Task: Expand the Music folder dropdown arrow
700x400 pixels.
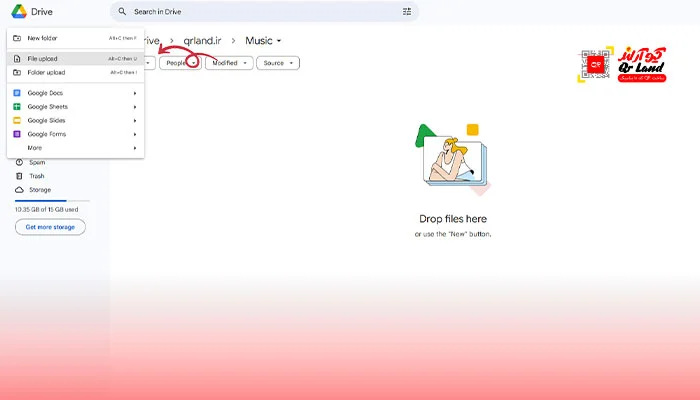Action: [279, 41]
